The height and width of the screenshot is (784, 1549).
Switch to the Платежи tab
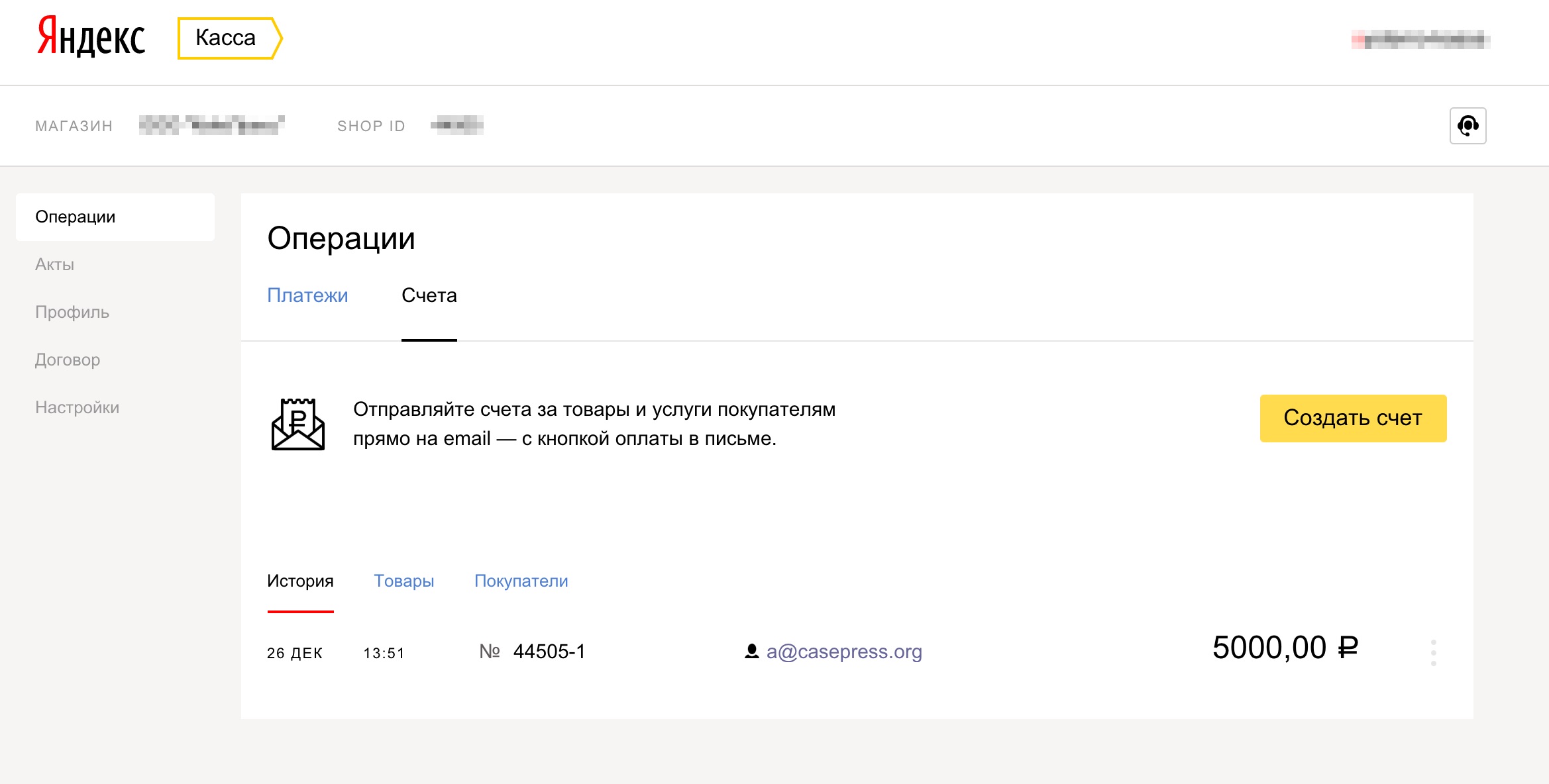tap(307, 296)
